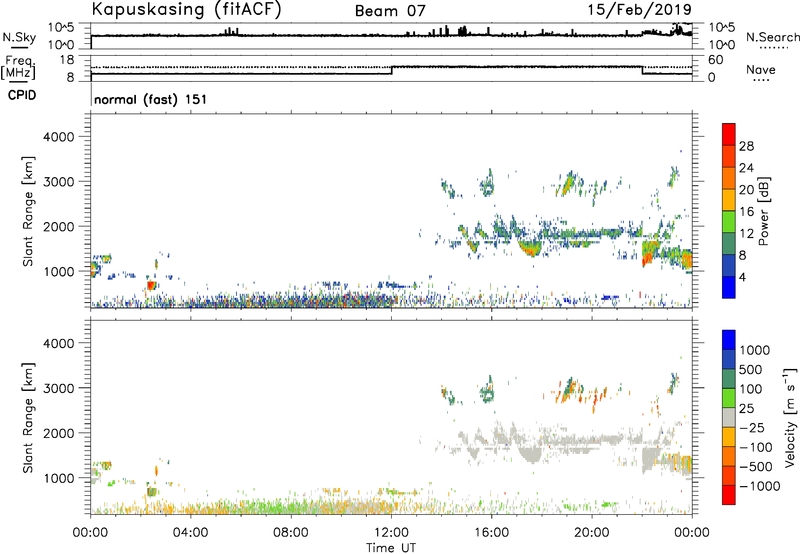Click the '3000' tick on the velocity panel
The image size is (800, 554).
[58, 388]
